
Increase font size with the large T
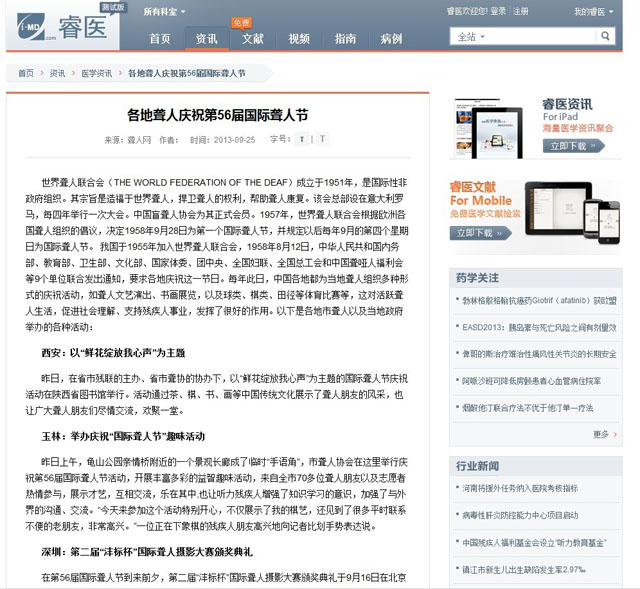point(322,139)
